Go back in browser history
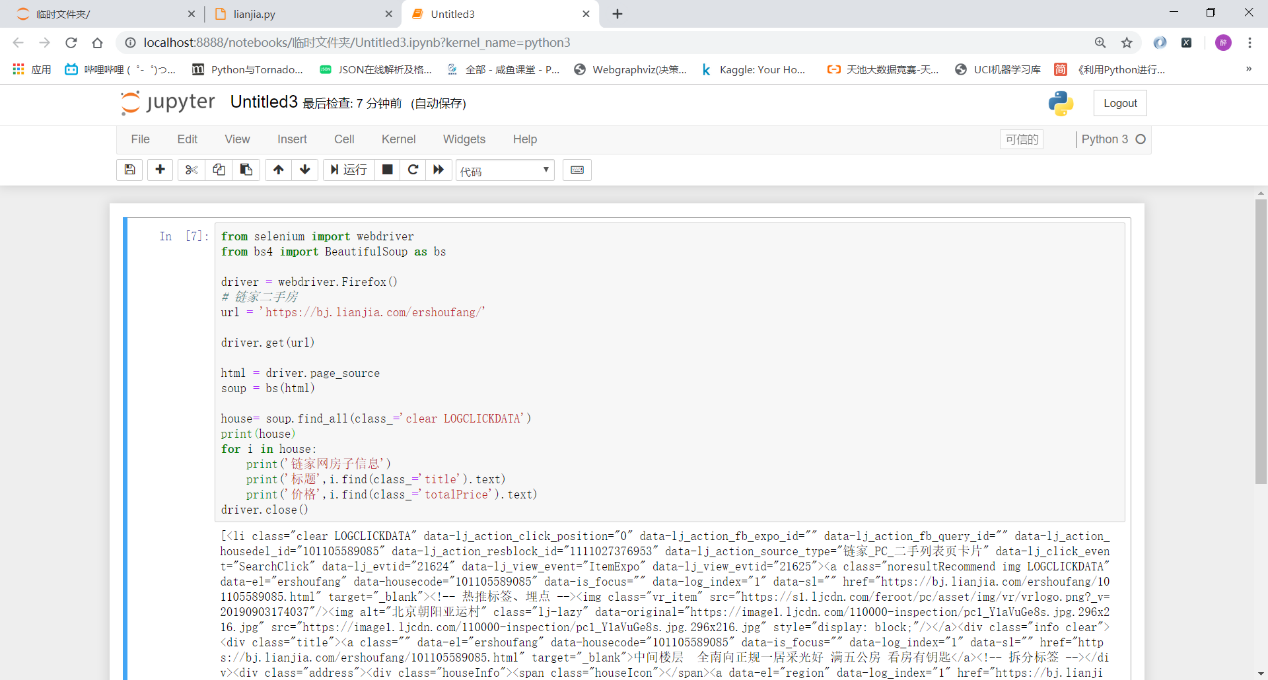Screen dimensions: 1268x680 point(18,43)
